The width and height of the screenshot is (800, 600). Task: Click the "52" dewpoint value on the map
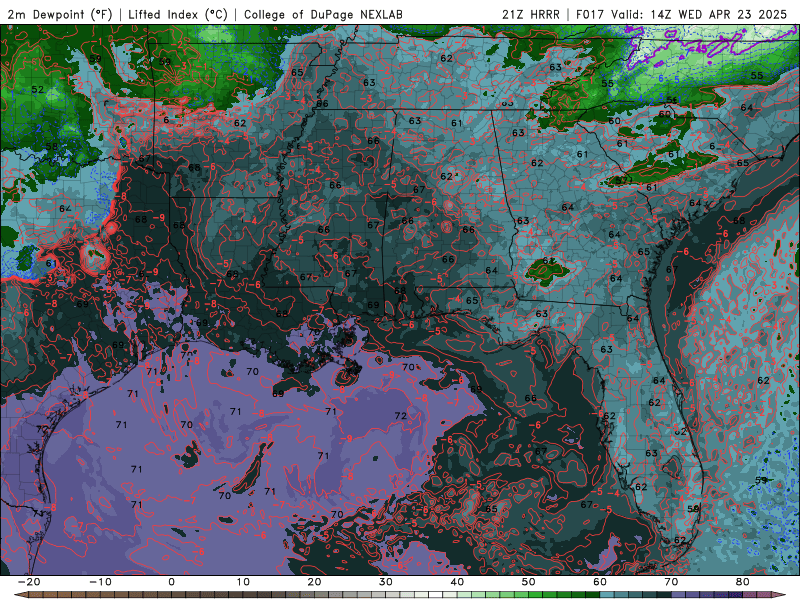[x=38, y=89]
